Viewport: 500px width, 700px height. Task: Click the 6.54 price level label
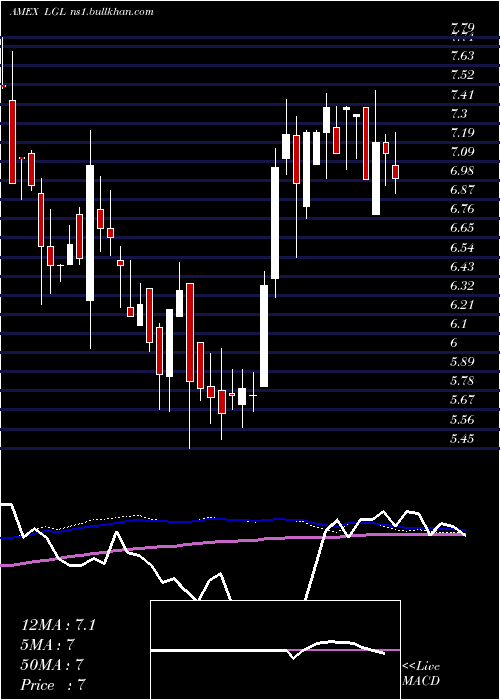[462, 247]
